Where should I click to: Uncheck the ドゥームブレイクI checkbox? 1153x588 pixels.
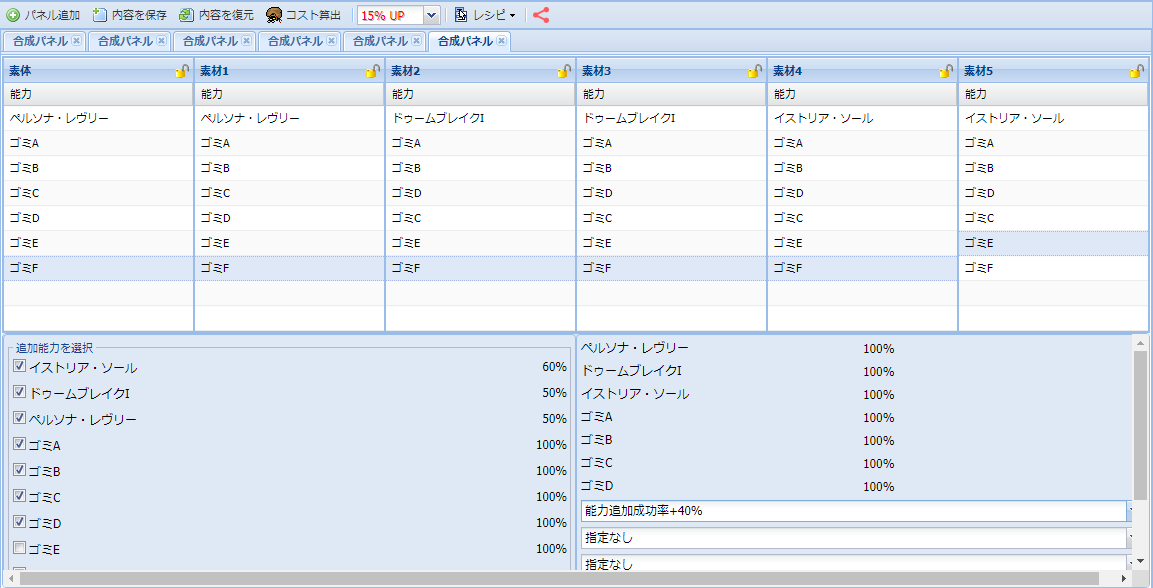click(20, 392)
